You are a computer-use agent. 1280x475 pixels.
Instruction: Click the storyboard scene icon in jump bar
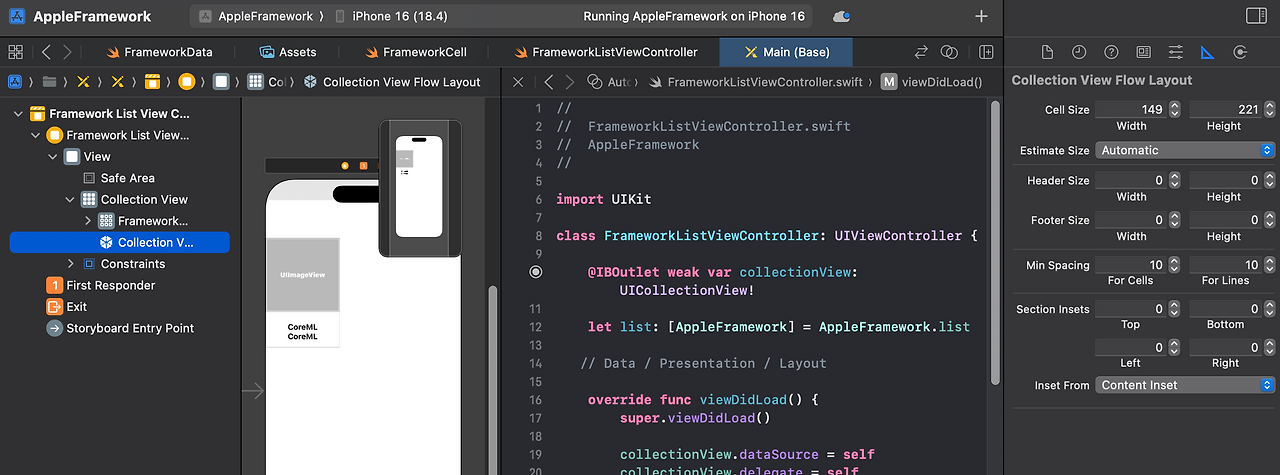pyautogui.click(x=152, y=82)
